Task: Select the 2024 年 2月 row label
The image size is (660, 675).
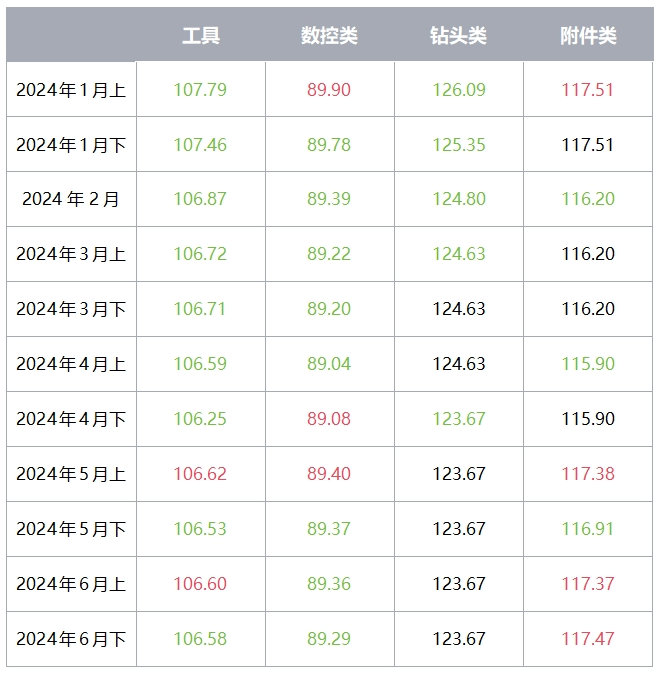Action: 71,199
